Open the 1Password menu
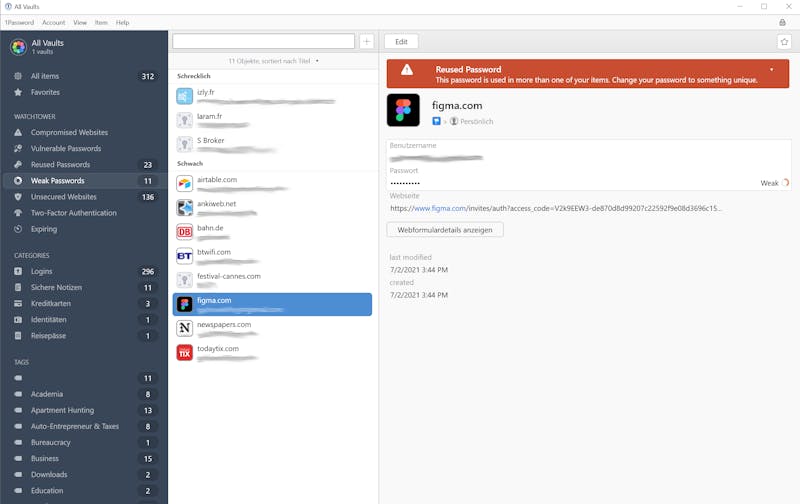The width and height of the screenshot is (800, 504). [x=19, y=22]
